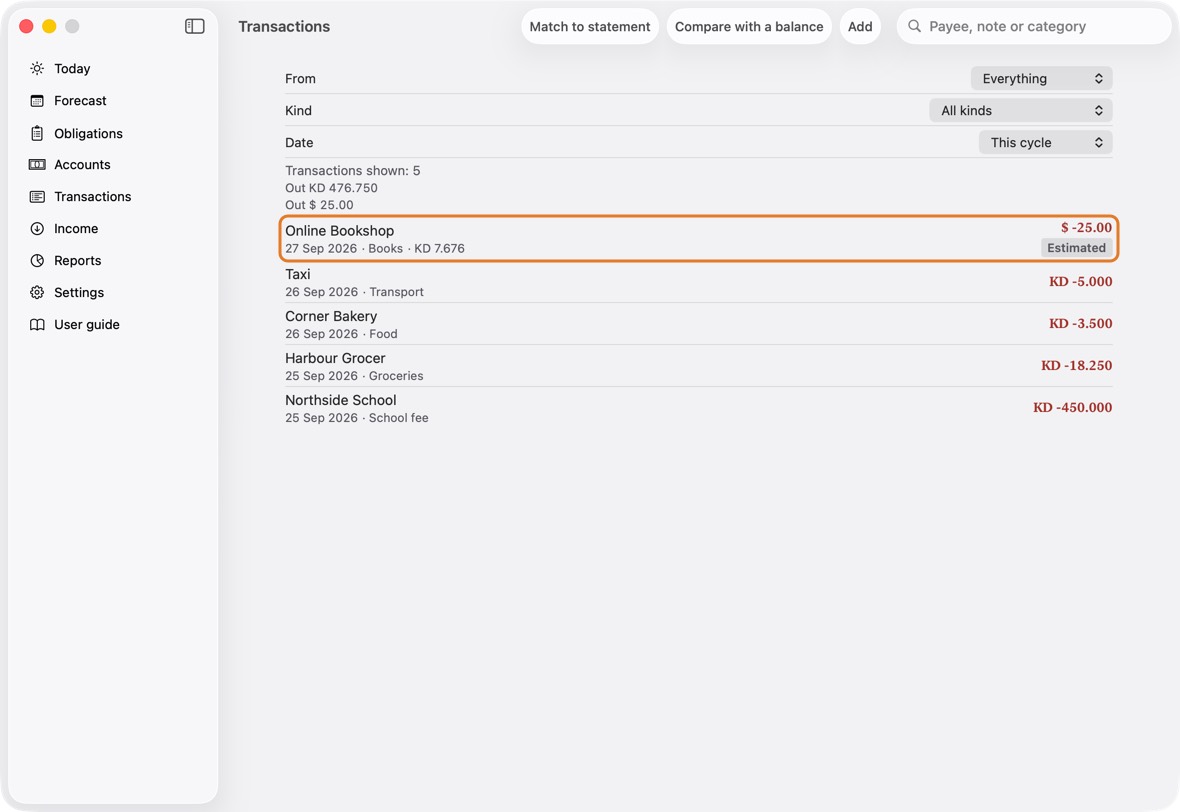Click the Reports pie chart icon

37,260
